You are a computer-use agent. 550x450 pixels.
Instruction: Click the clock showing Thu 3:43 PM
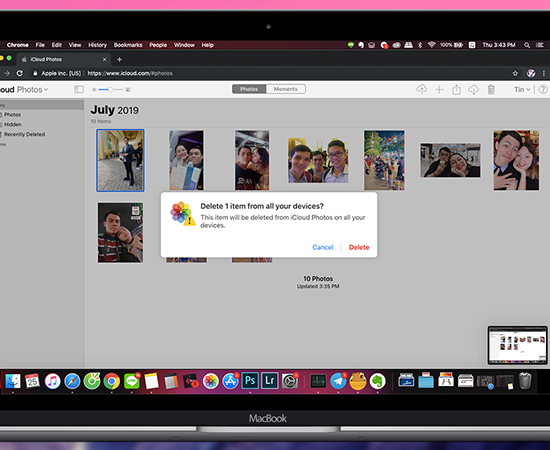499,45
